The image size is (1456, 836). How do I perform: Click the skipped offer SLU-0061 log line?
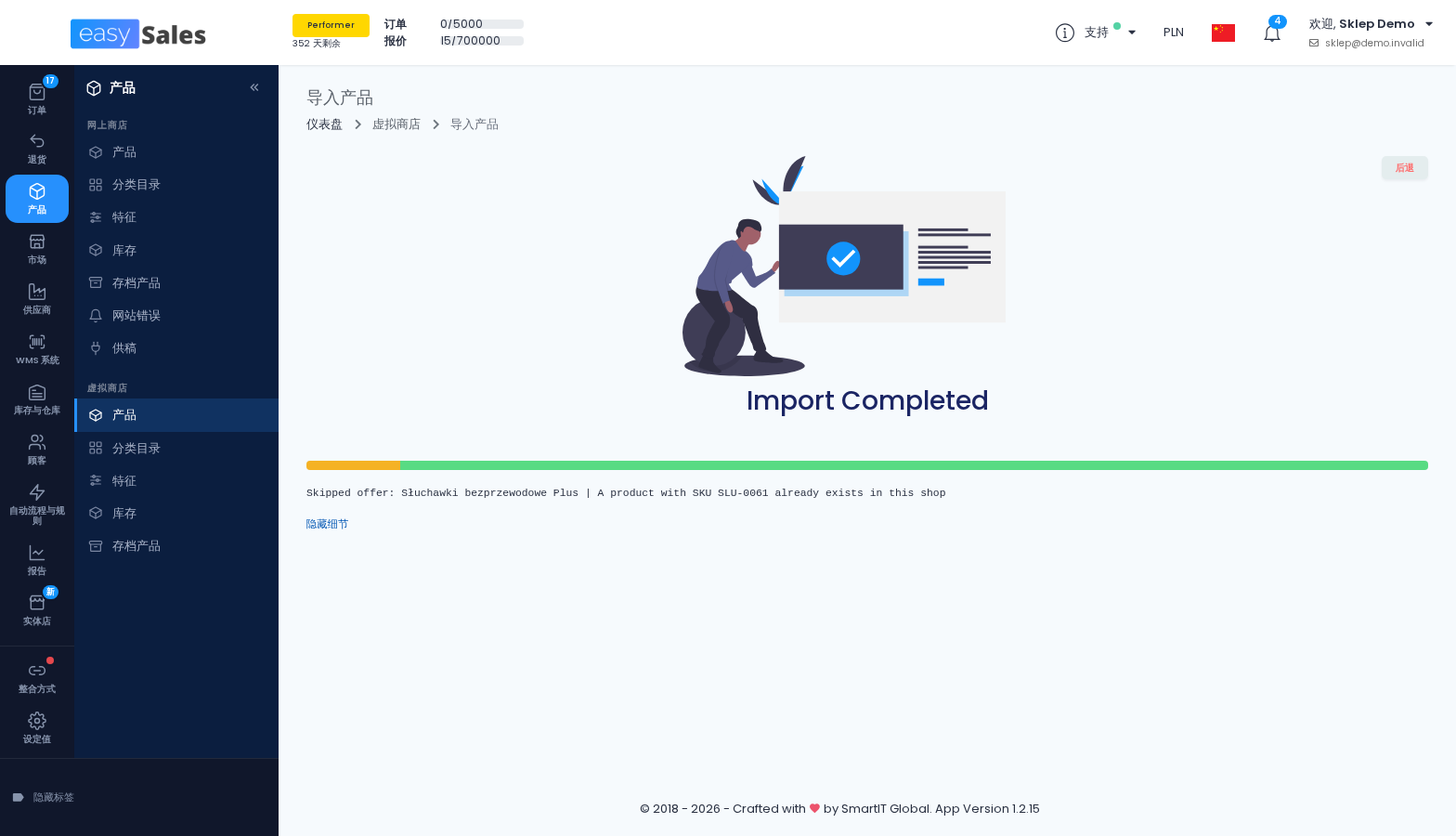[626, 493]
